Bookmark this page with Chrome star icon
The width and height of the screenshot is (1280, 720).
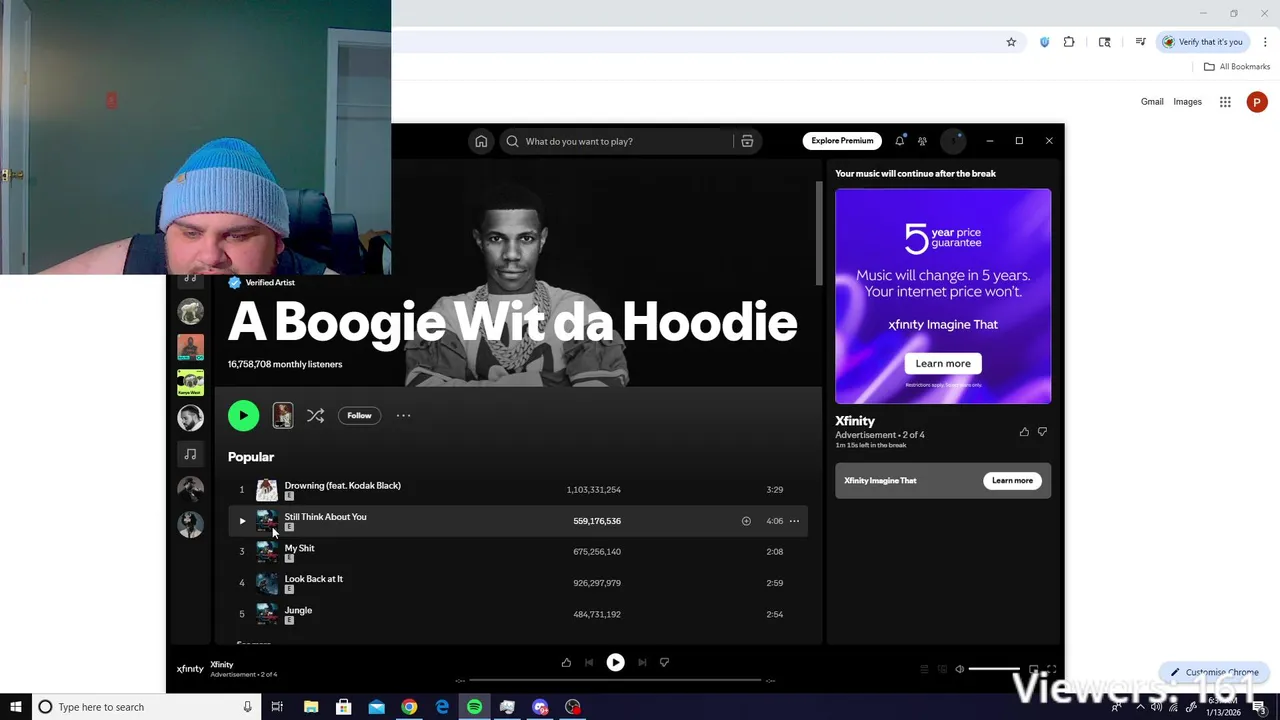pos(1011,42)
